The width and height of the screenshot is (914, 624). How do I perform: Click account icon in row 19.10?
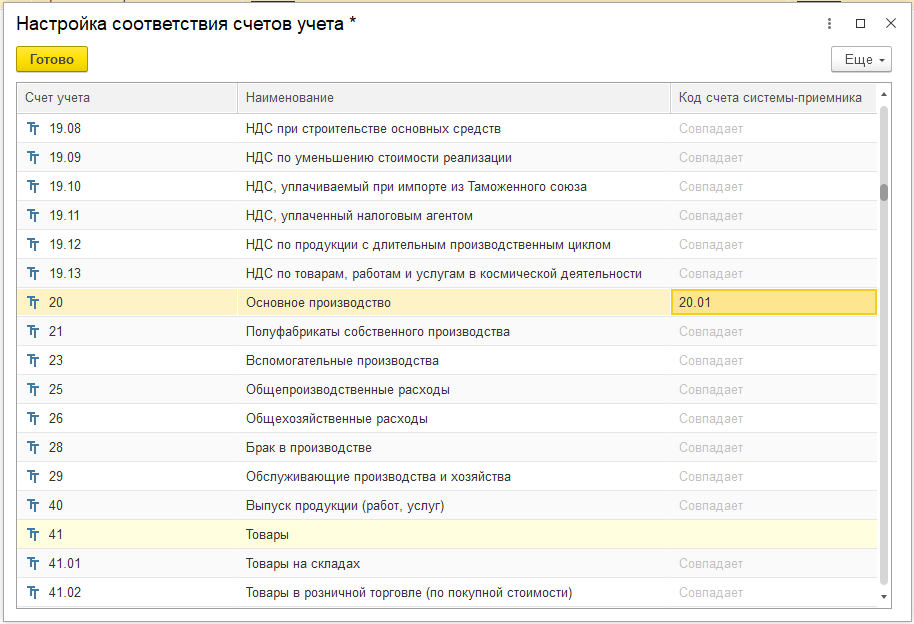[33, 187]
